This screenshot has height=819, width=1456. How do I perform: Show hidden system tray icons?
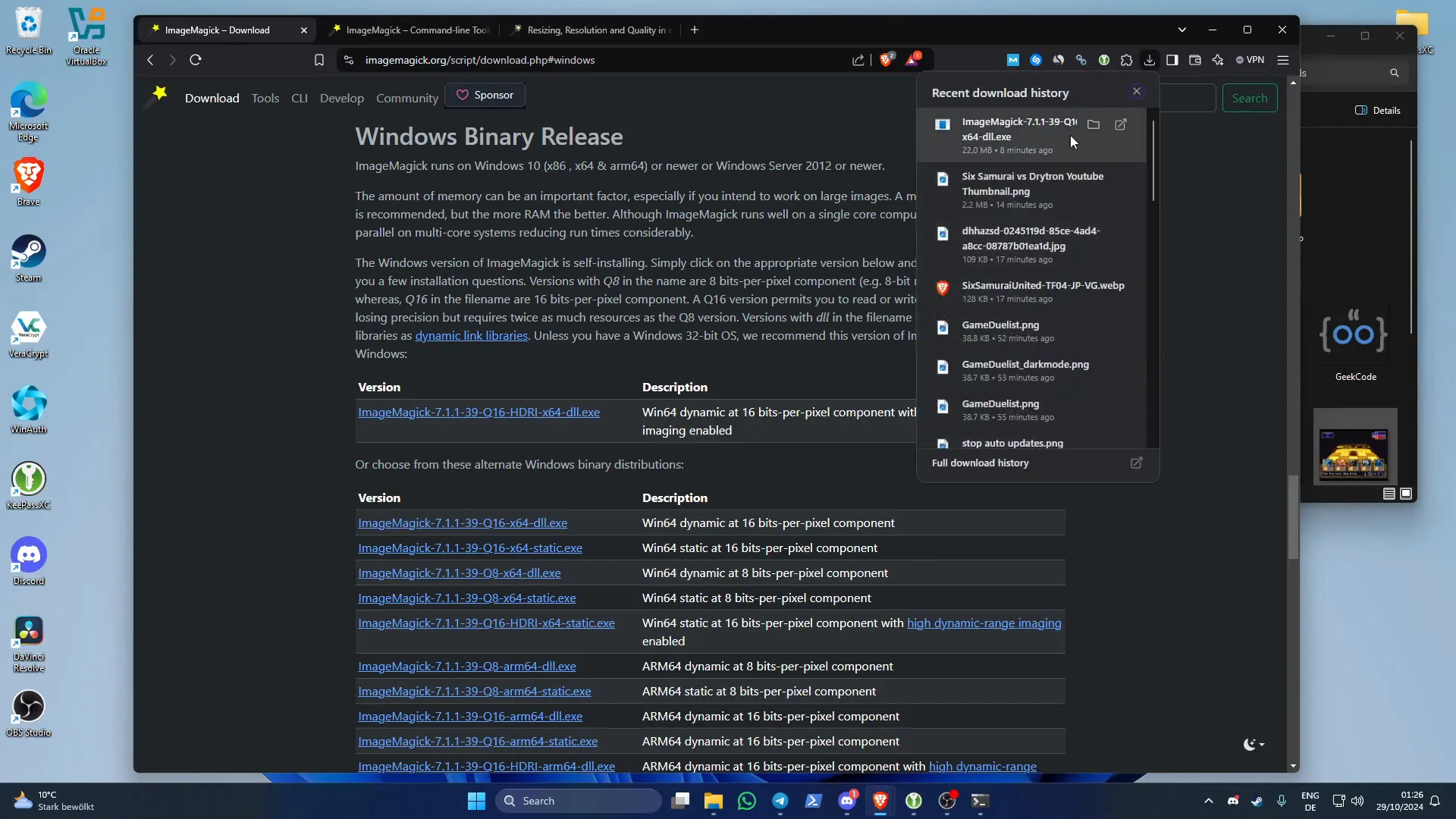click(1209, 801)
